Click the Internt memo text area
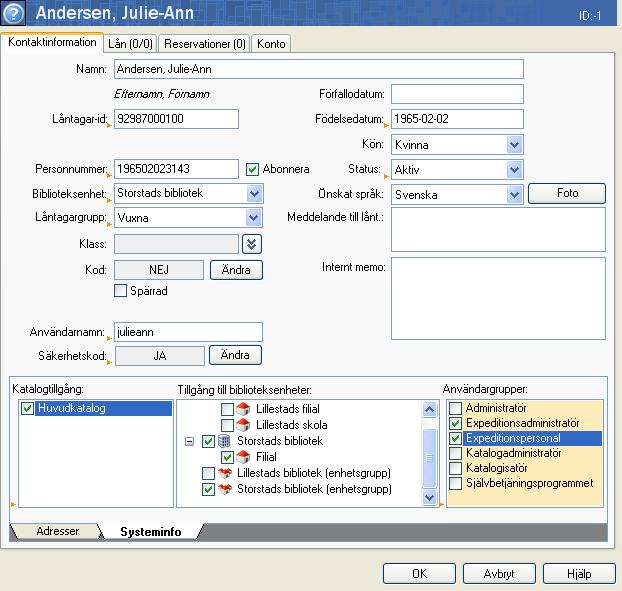This screenshot has height=591, width=622. (498, 299)
